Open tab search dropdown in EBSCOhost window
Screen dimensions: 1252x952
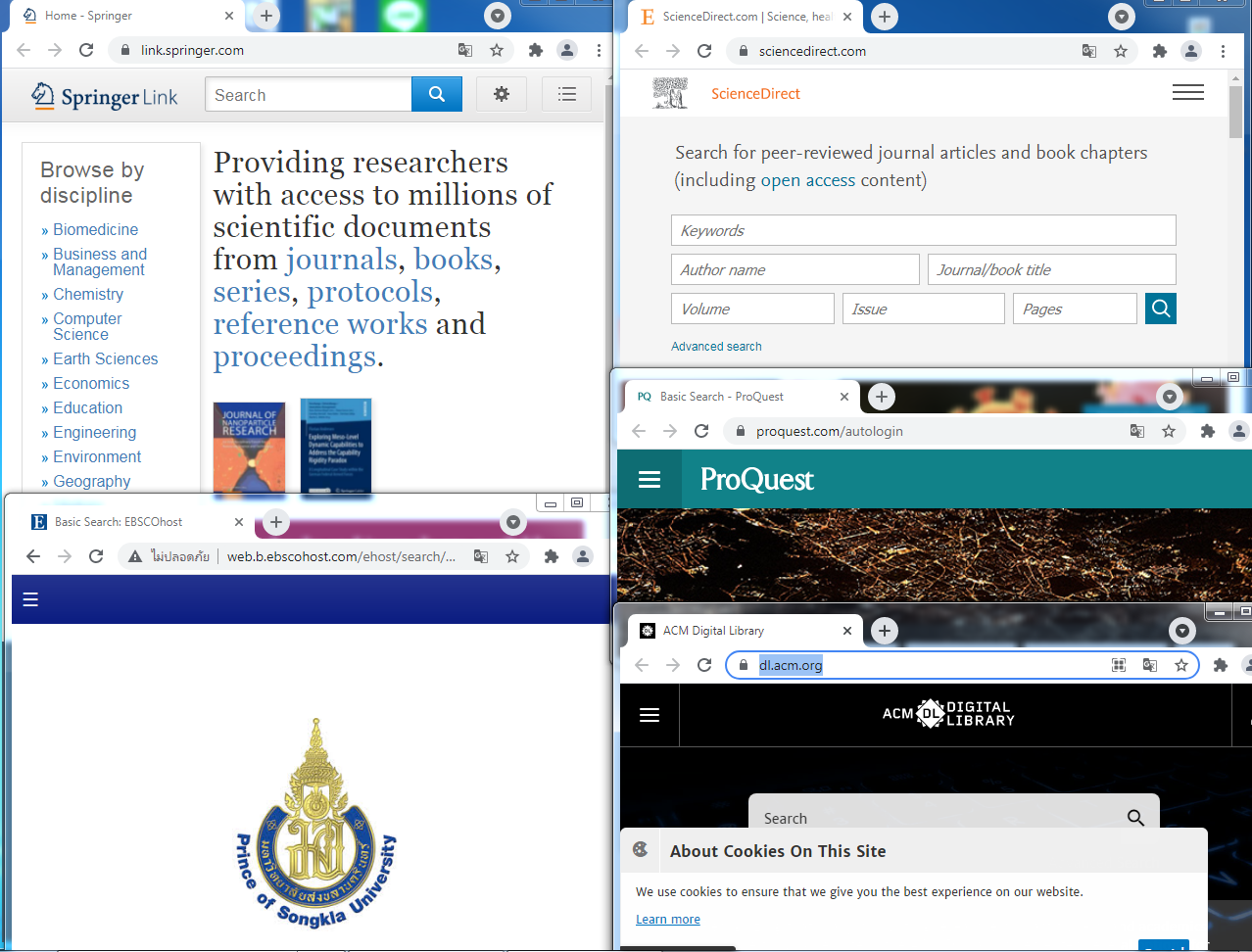tap(513, 522)
